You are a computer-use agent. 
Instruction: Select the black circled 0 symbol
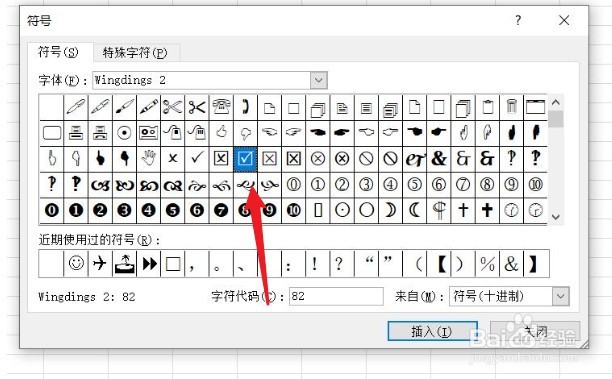pyautogui.click(x=52, y=210)
